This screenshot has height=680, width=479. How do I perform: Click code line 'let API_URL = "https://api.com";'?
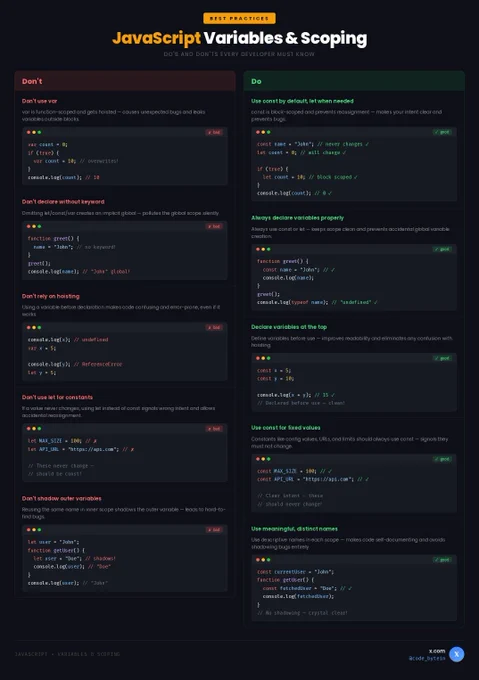[x=81, y=449]
